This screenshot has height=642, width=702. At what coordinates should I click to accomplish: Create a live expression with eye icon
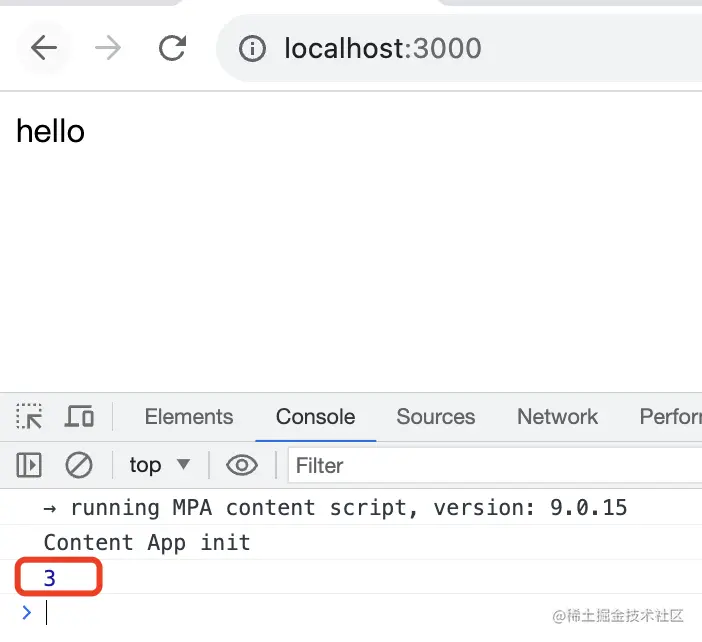242,465
